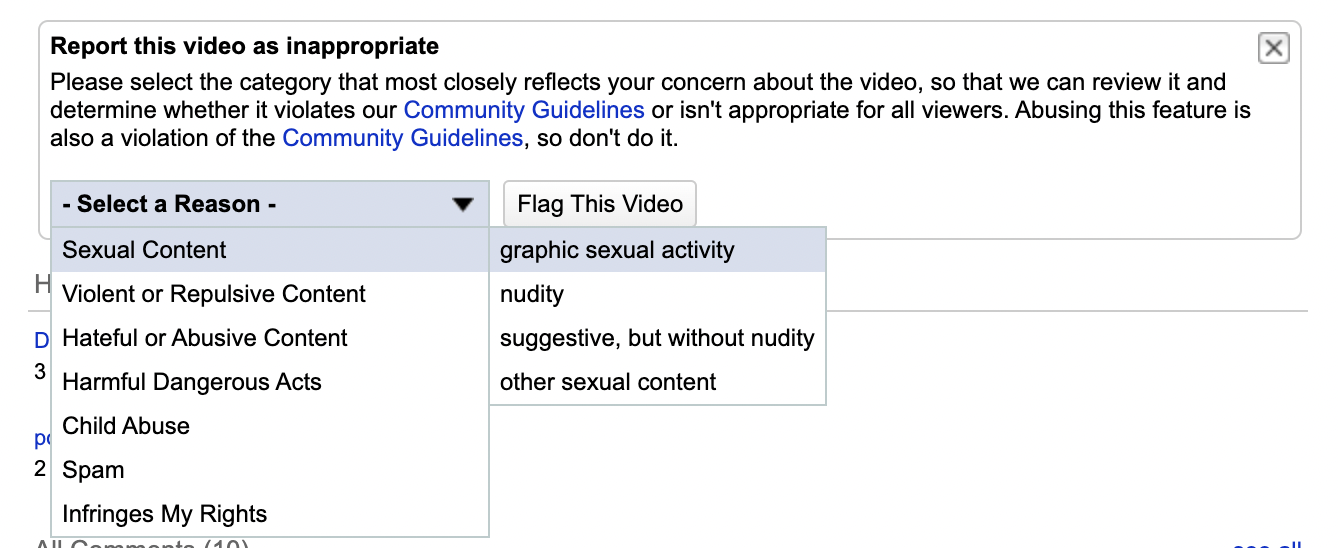Click the dropdown arrow triangle
The image size is (1338, 548).
pos(462,205)
